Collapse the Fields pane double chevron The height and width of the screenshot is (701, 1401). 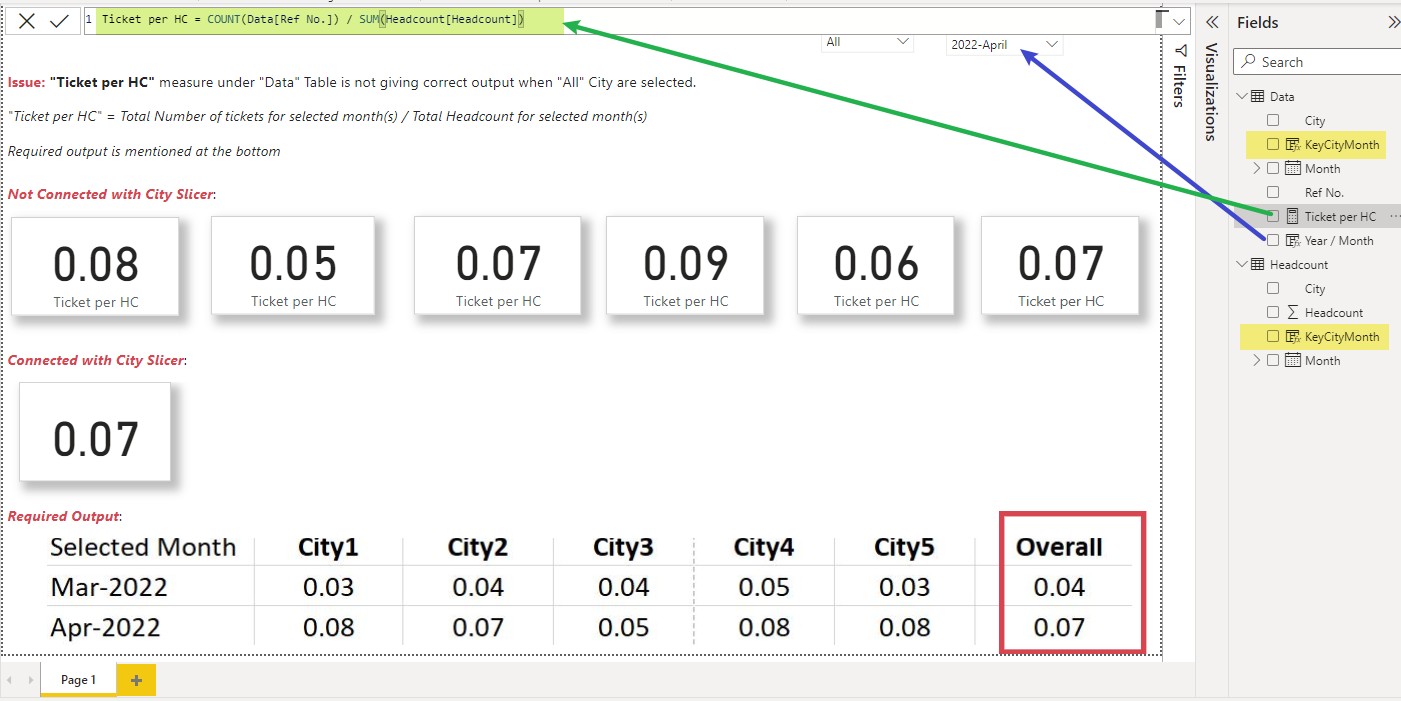[x=1393, y=22]
